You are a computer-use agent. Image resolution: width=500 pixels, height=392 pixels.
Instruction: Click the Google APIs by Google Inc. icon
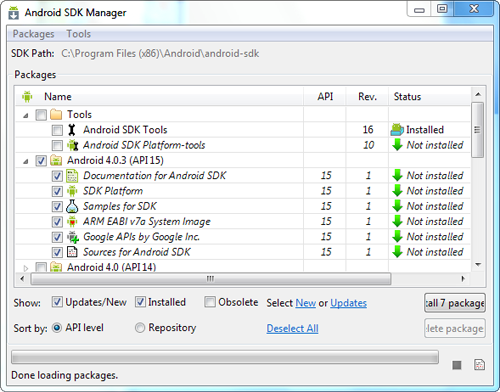[73, 237]
